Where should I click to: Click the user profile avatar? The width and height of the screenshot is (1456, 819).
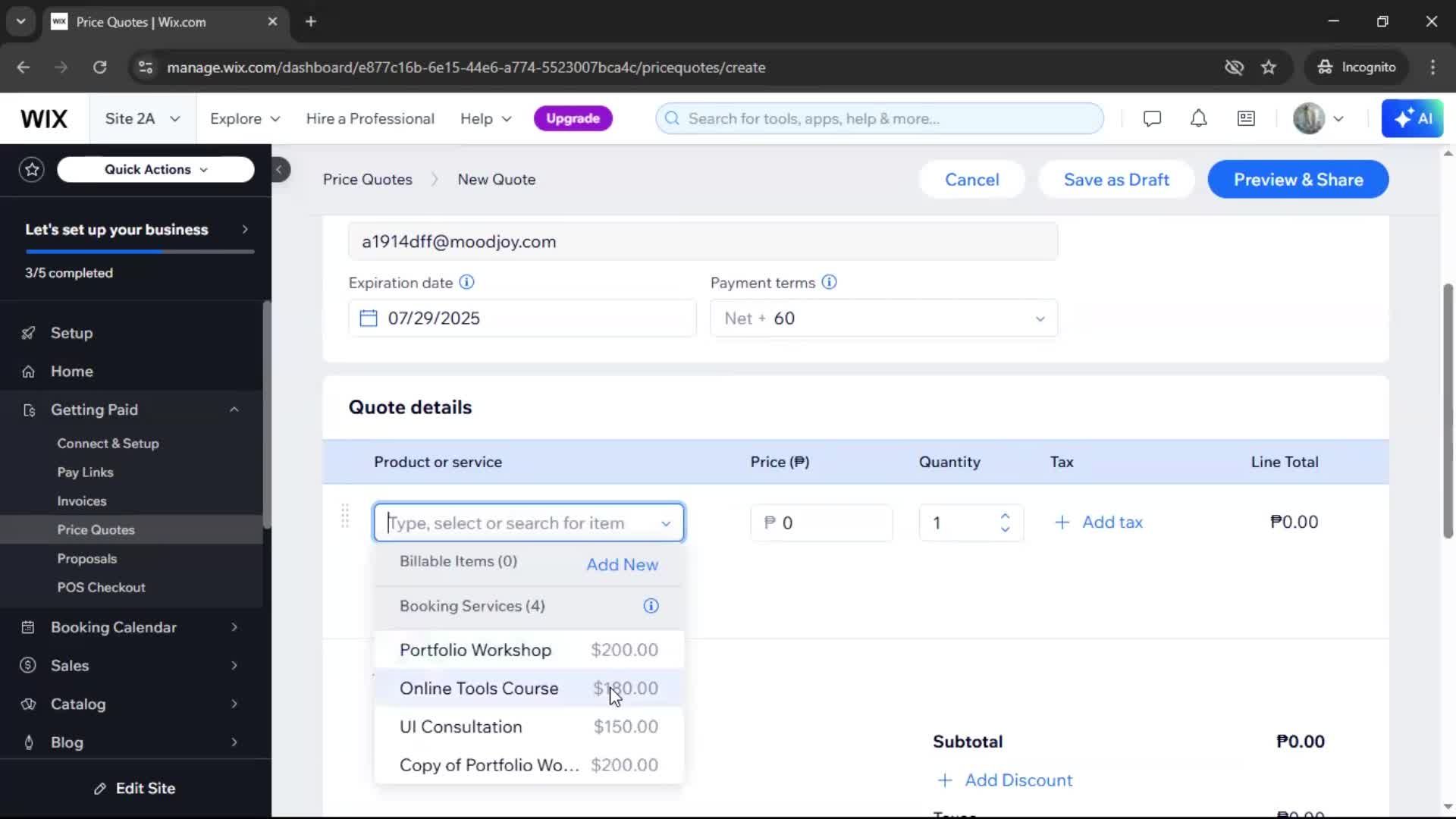1309,118
